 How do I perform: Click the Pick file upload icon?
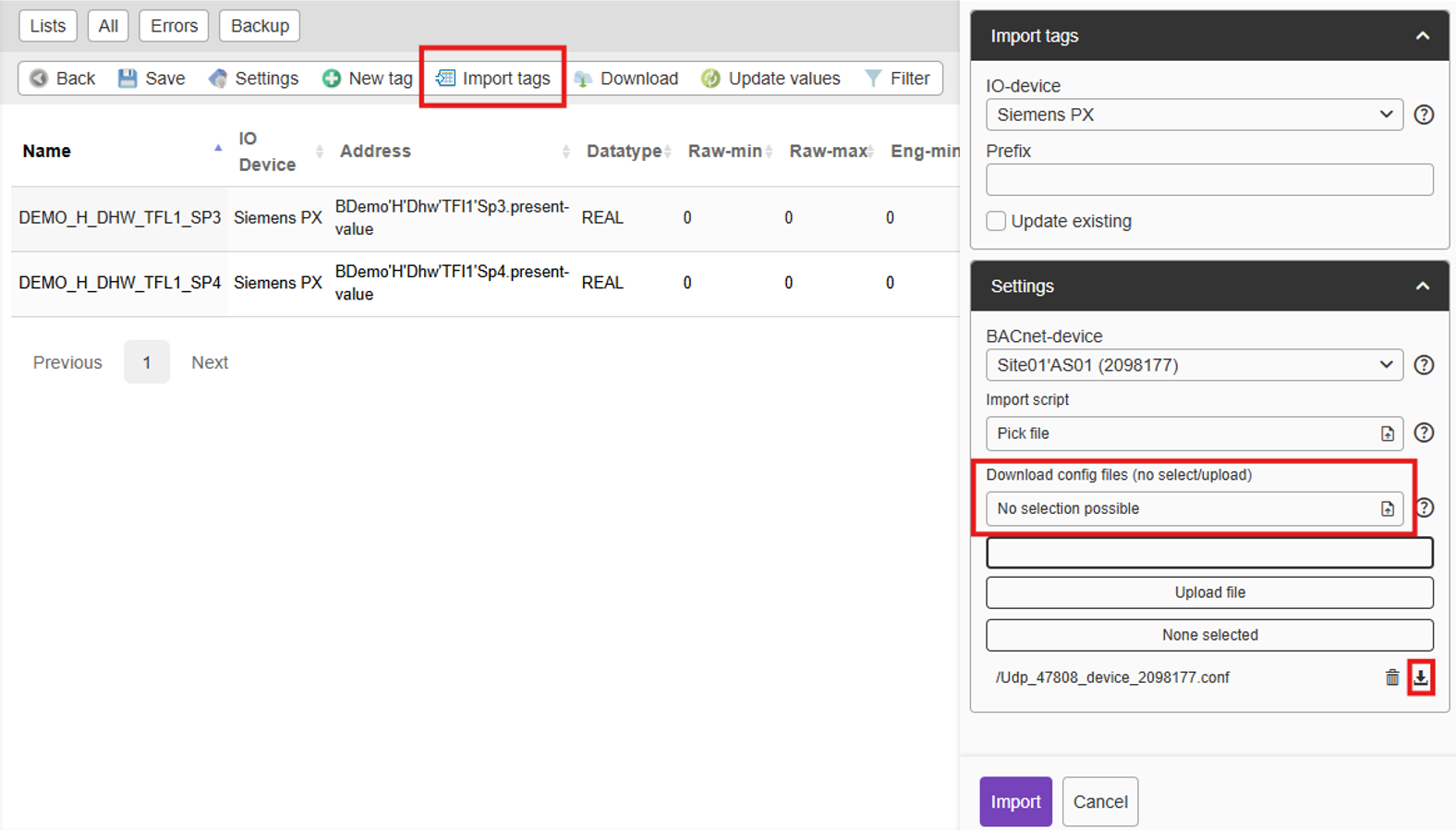click(1387, 433)
